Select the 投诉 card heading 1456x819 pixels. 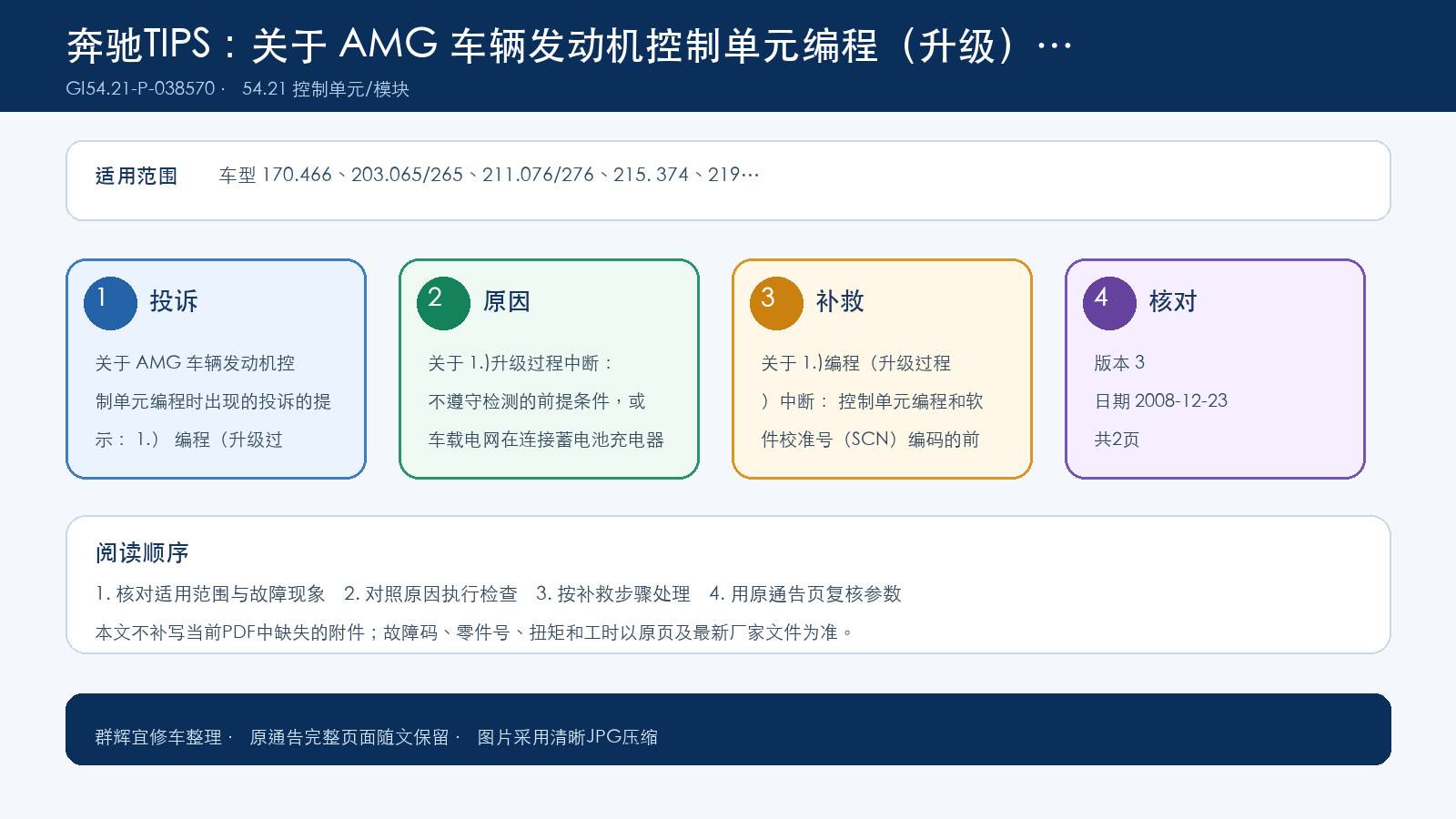174,301
